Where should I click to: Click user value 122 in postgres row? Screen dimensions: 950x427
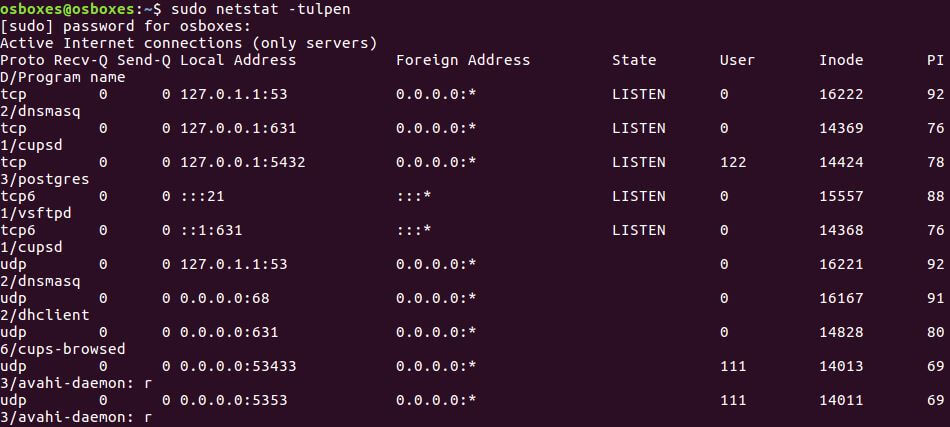pos(733,162)
